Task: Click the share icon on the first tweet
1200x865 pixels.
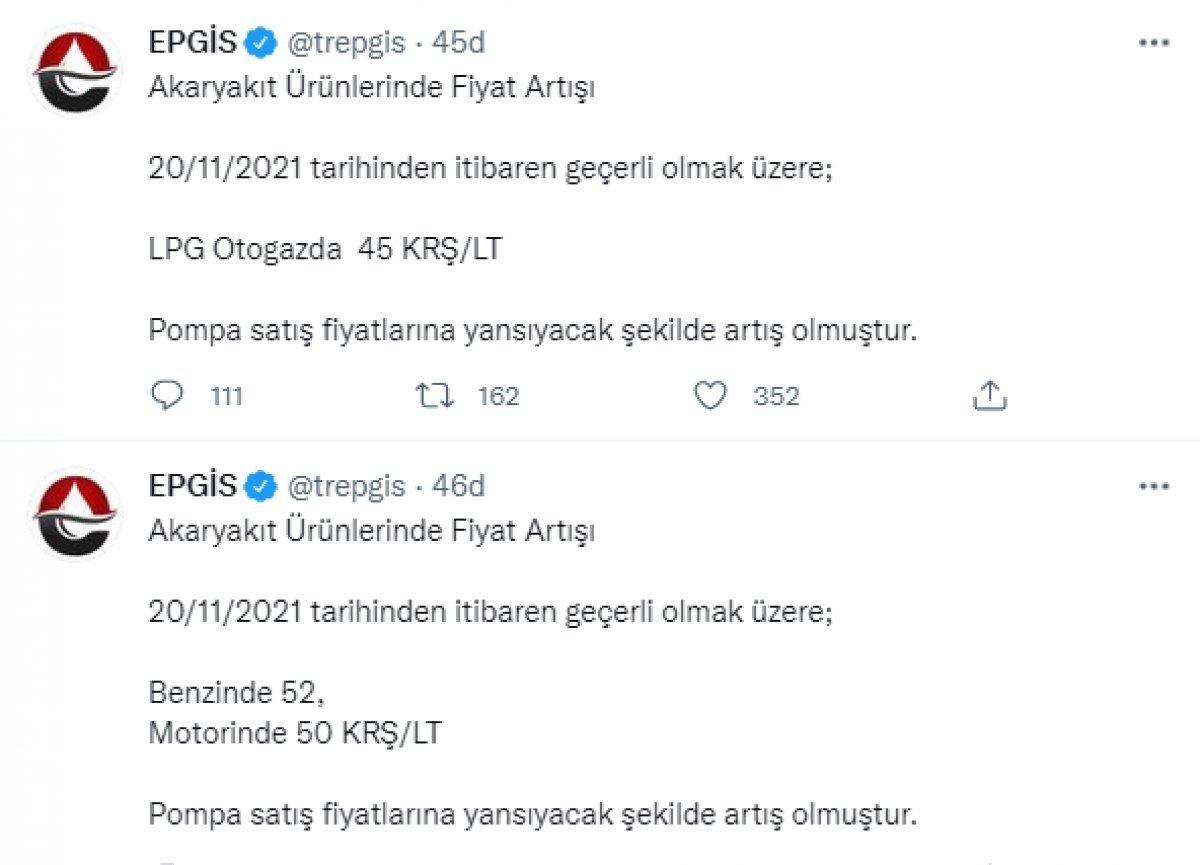Action: pos(991,396)
